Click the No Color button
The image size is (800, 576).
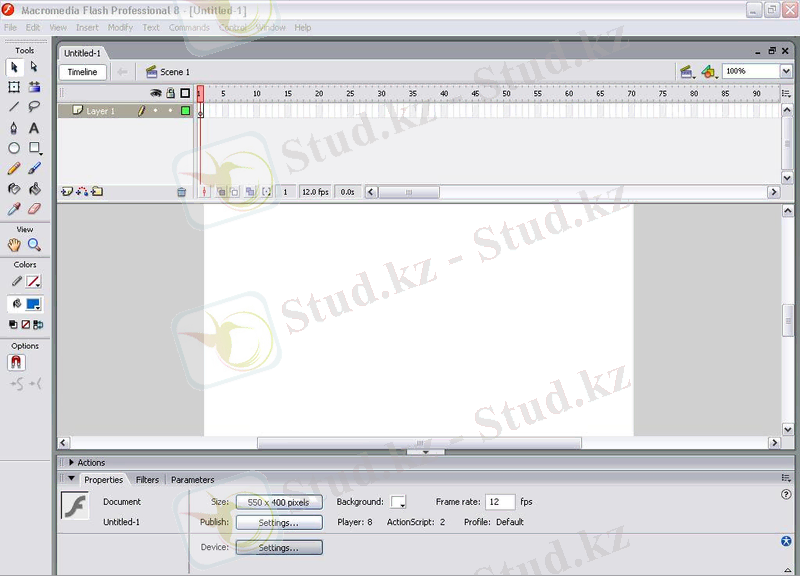pyautogui.click(x=26, y=324)
